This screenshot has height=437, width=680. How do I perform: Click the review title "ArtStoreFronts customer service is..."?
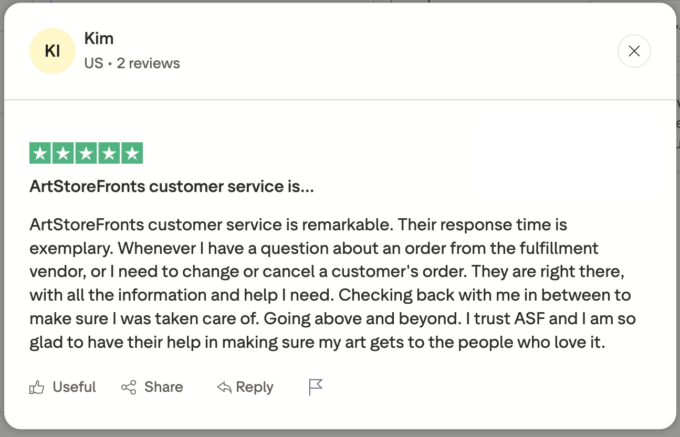[x=173, y=187]
